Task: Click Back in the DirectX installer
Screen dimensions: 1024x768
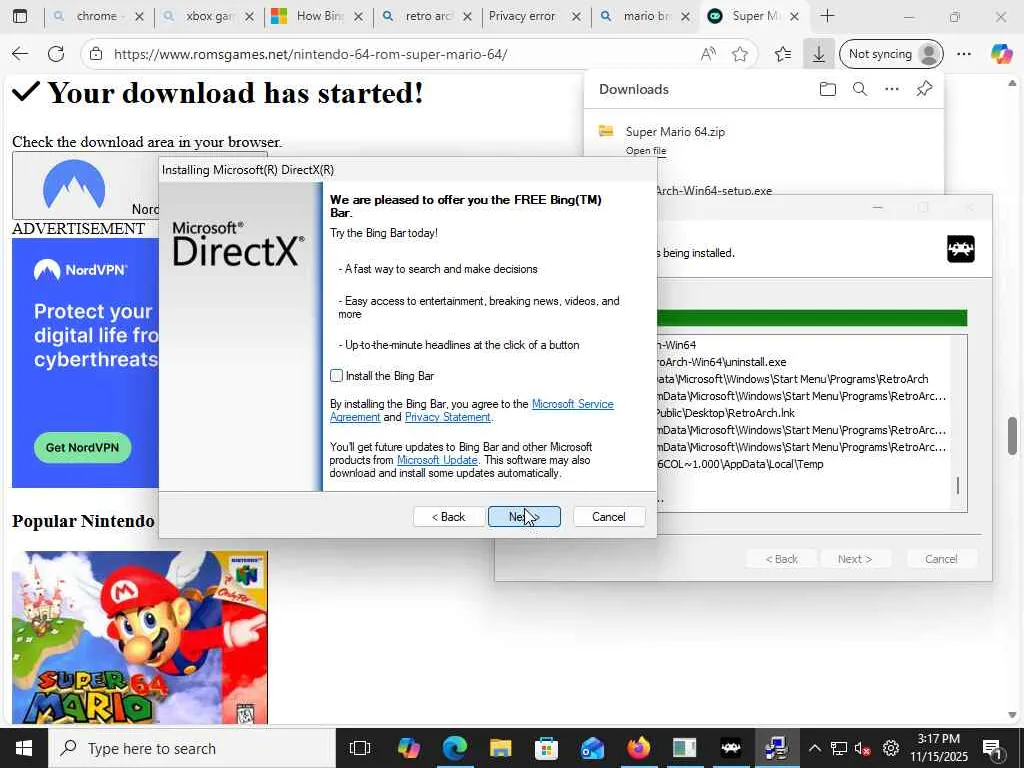Action: coord(449,517)
